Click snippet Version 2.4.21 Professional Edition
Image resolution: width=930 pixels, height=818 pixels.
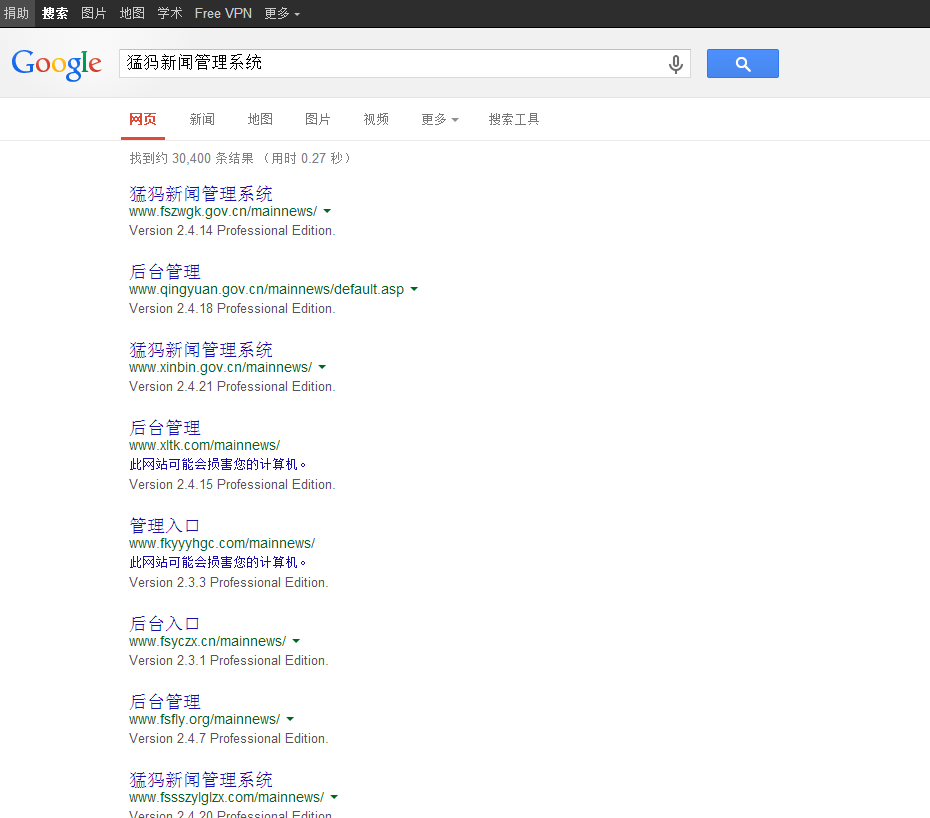tap(232, 386)
